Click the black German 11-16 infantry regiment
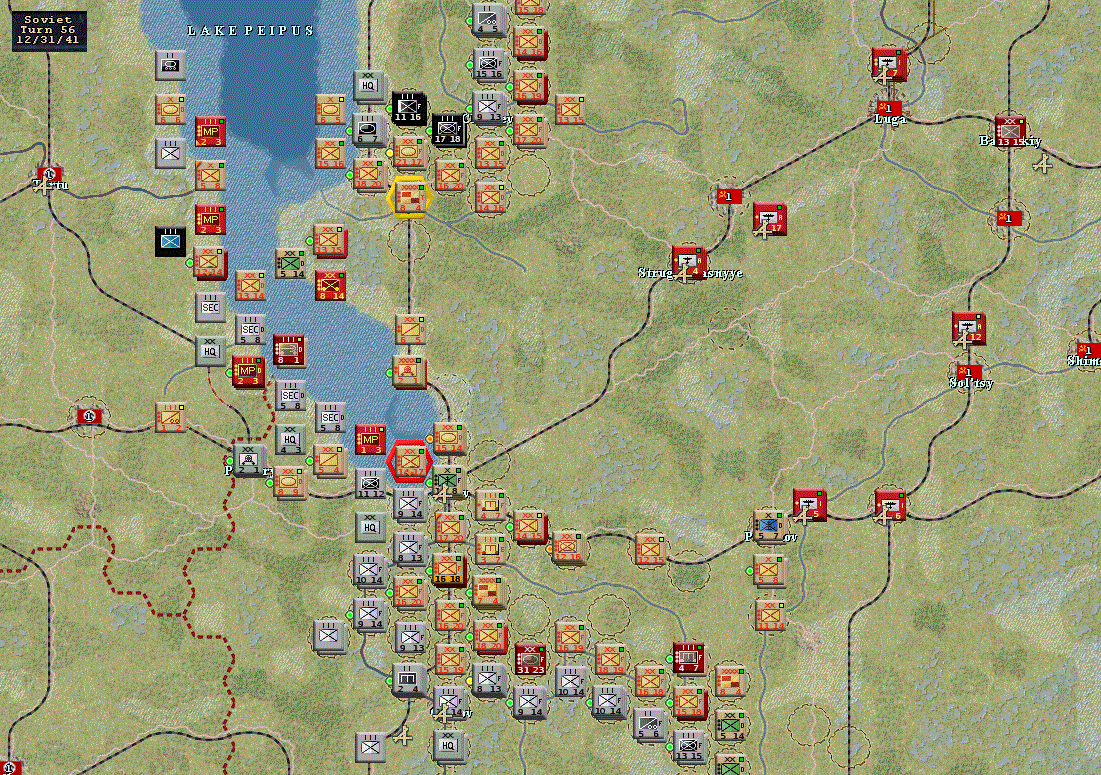1101x775 pixels. pyautogui.click(x=408, y=107)
